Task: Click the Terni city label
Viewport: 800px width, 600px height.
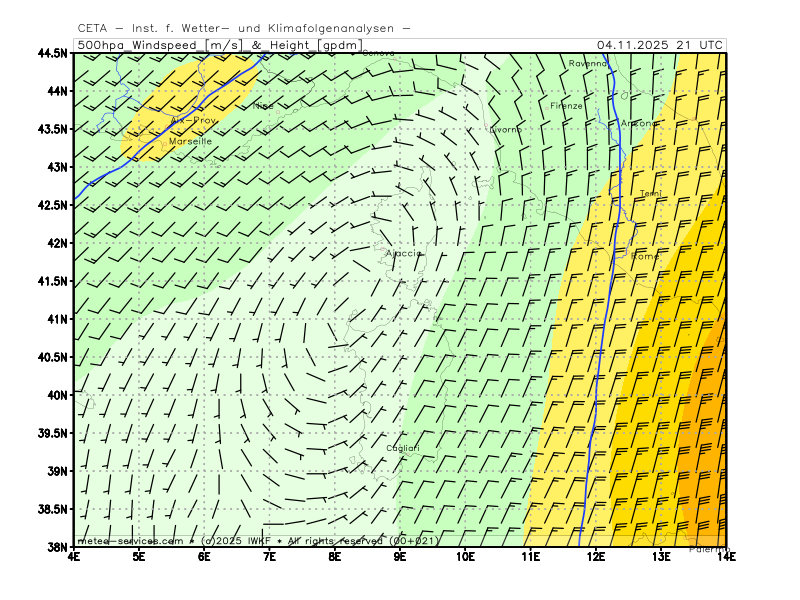Action: click(x=650, y=193)
